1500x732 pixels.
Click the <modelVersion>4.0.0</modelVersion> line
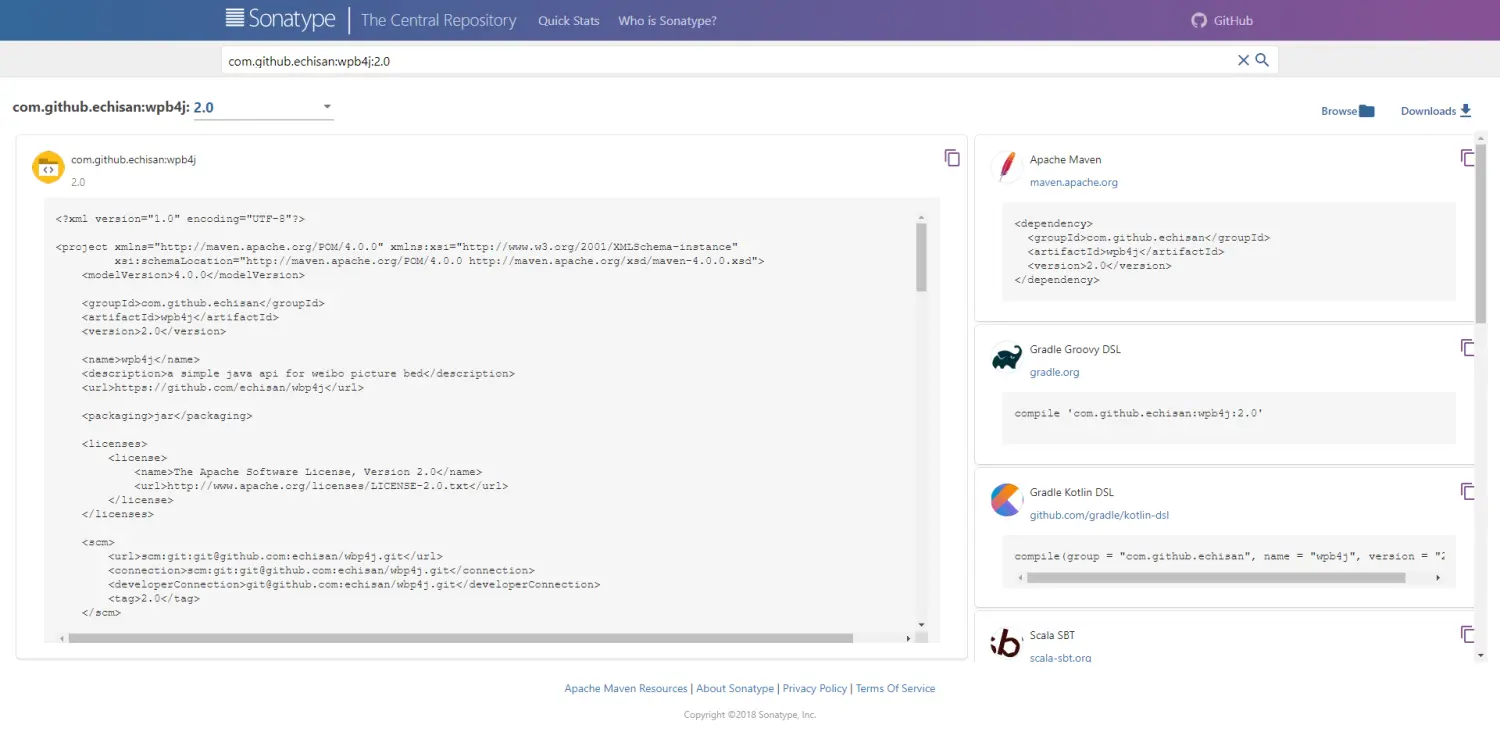pos(193,275)
